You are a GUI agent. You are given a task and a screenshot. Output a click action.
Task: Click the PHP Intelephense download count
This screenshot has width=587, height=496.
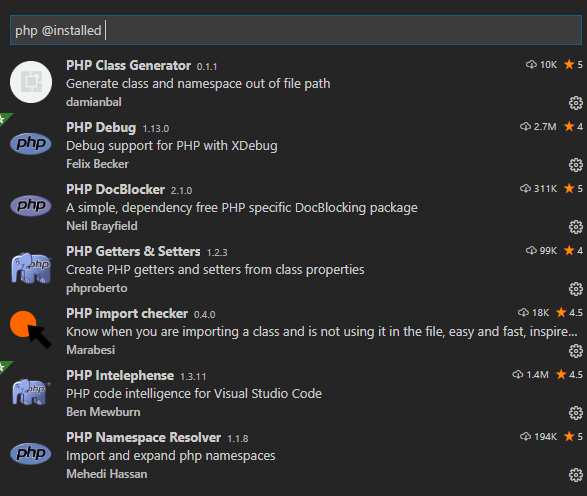click(530, 374)
